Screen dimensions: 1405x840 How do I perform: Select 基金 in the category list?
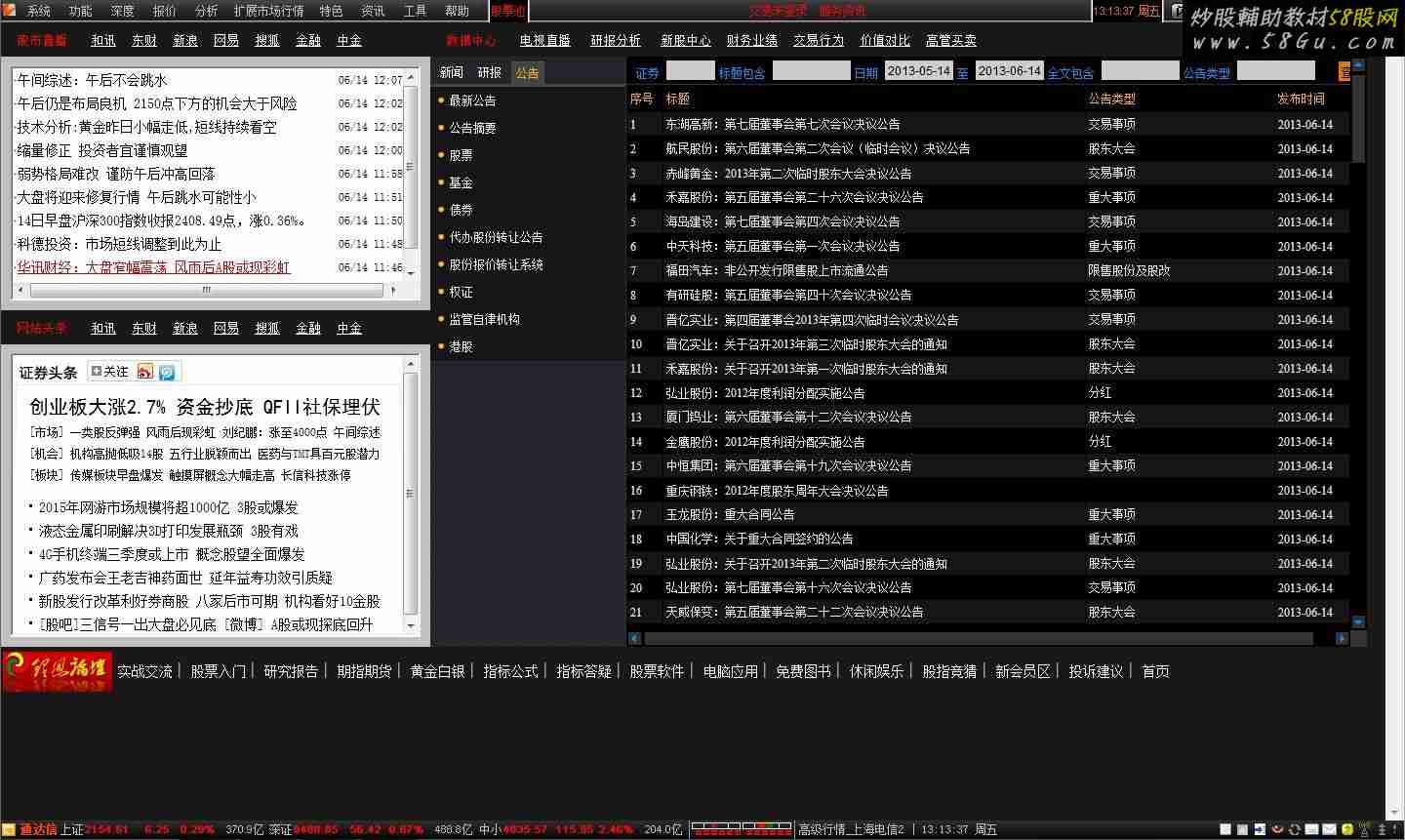[x=462, y=182]
